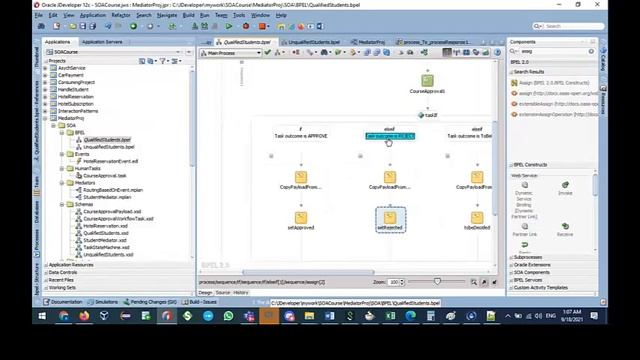The image size is (640, 360).
Task: Click the Save All icon in the toolbar
Action: tap(93, 26)
